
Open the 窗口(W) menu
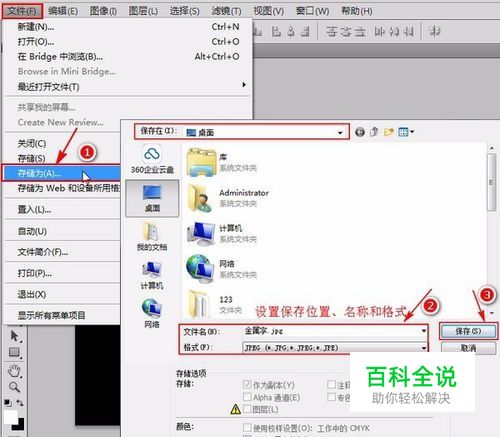click(312, 11)
